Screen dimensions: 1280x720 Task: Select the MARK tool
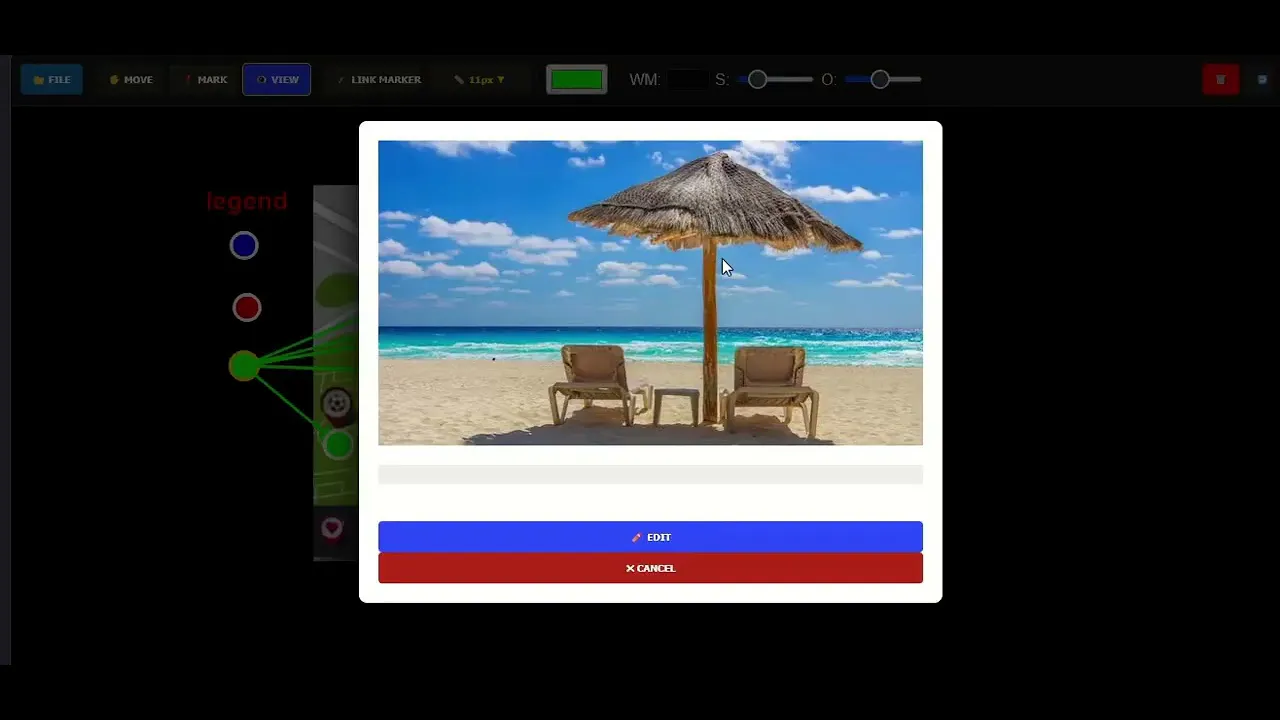point(205,79)
